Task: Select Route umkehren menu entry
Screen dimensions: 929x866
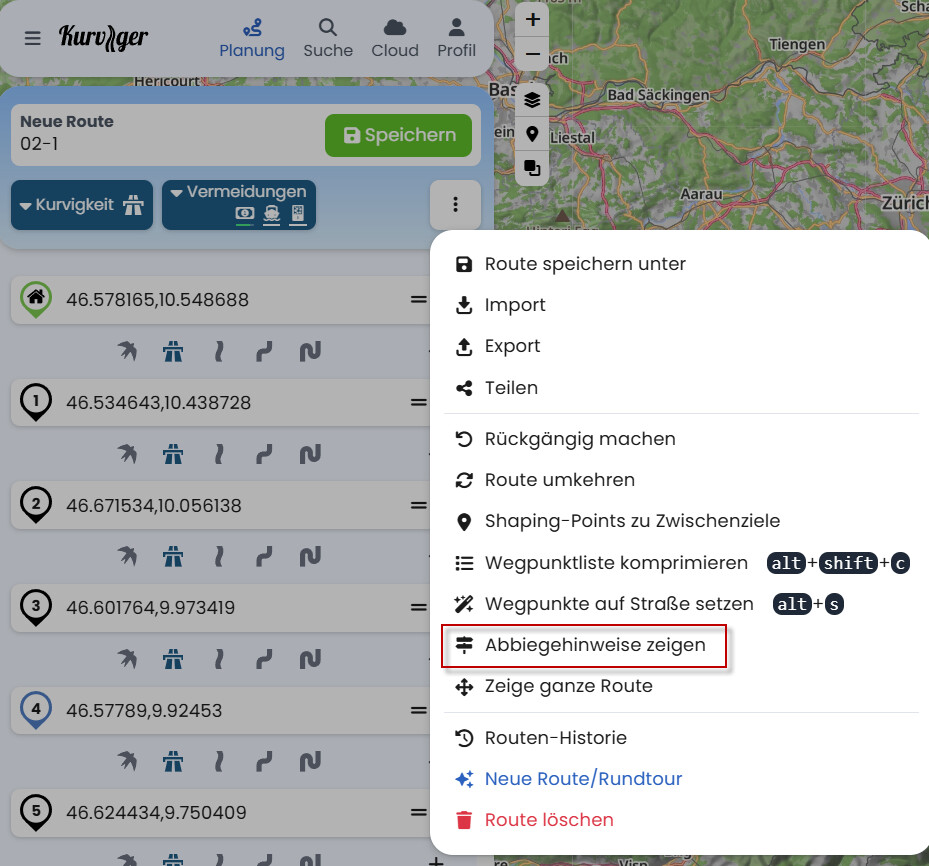Action: point(559,480)
